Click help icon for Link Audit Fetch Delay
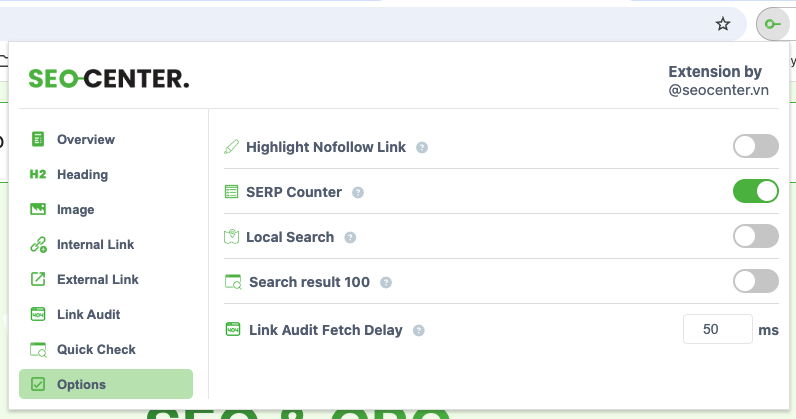This screenshot has width=796, height=419. pyautogui.click(x=418, y=330)
